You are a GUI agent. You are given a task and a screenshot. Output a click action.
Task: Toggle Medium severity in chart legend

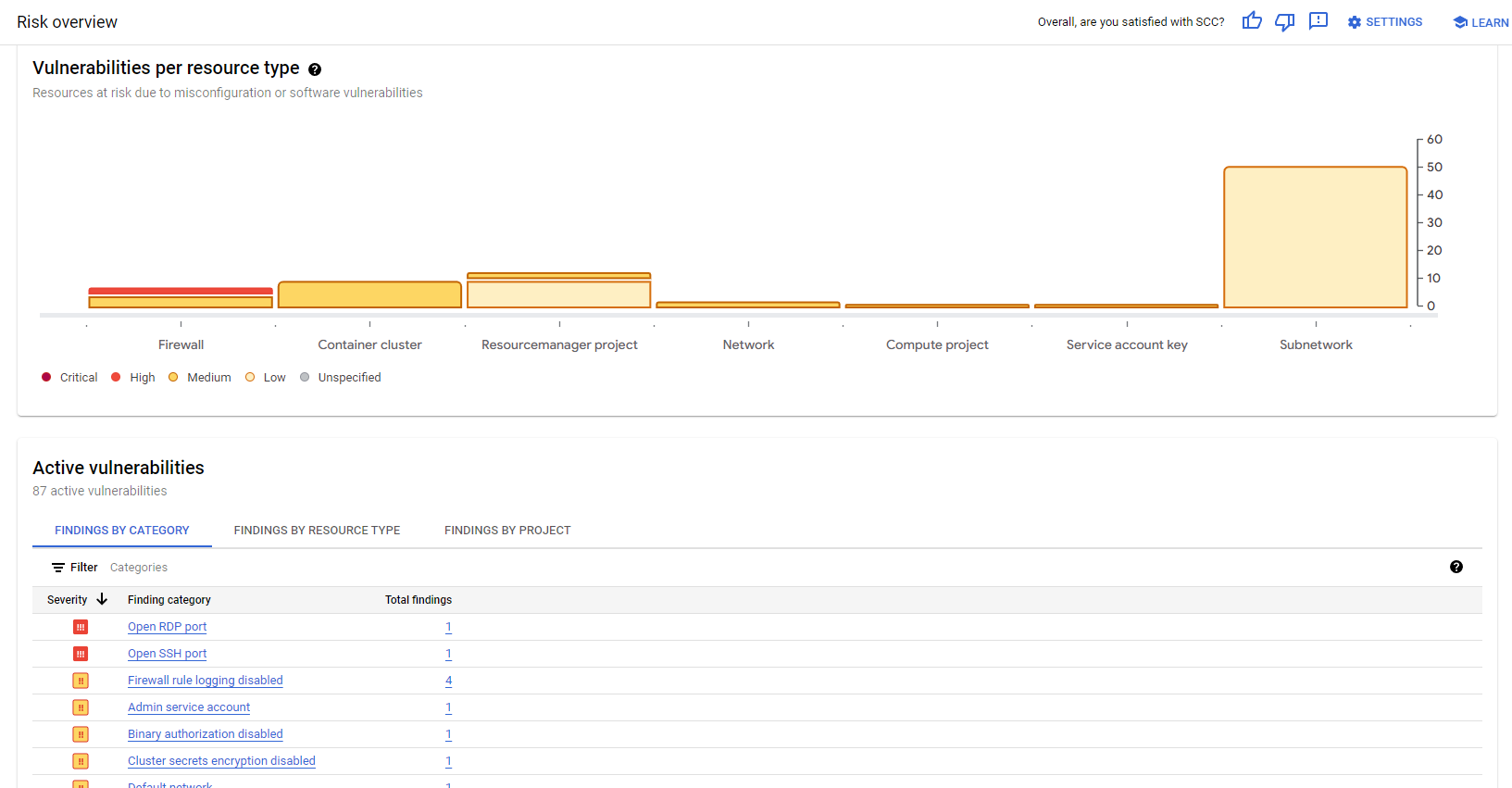[x=173, y=377]
